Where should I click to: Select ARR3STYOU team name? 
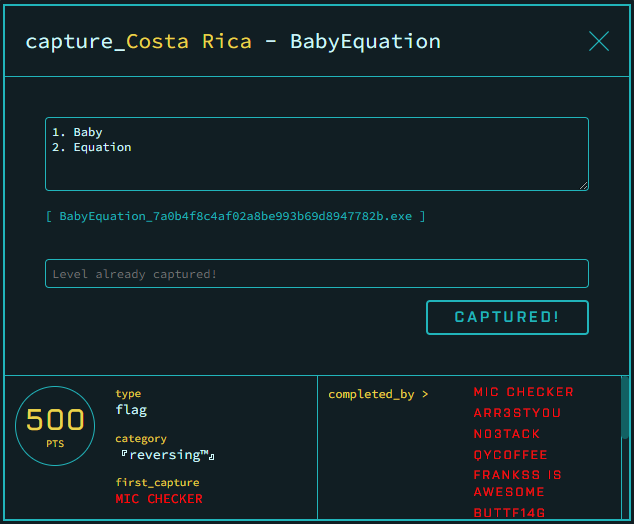(517, 413)
